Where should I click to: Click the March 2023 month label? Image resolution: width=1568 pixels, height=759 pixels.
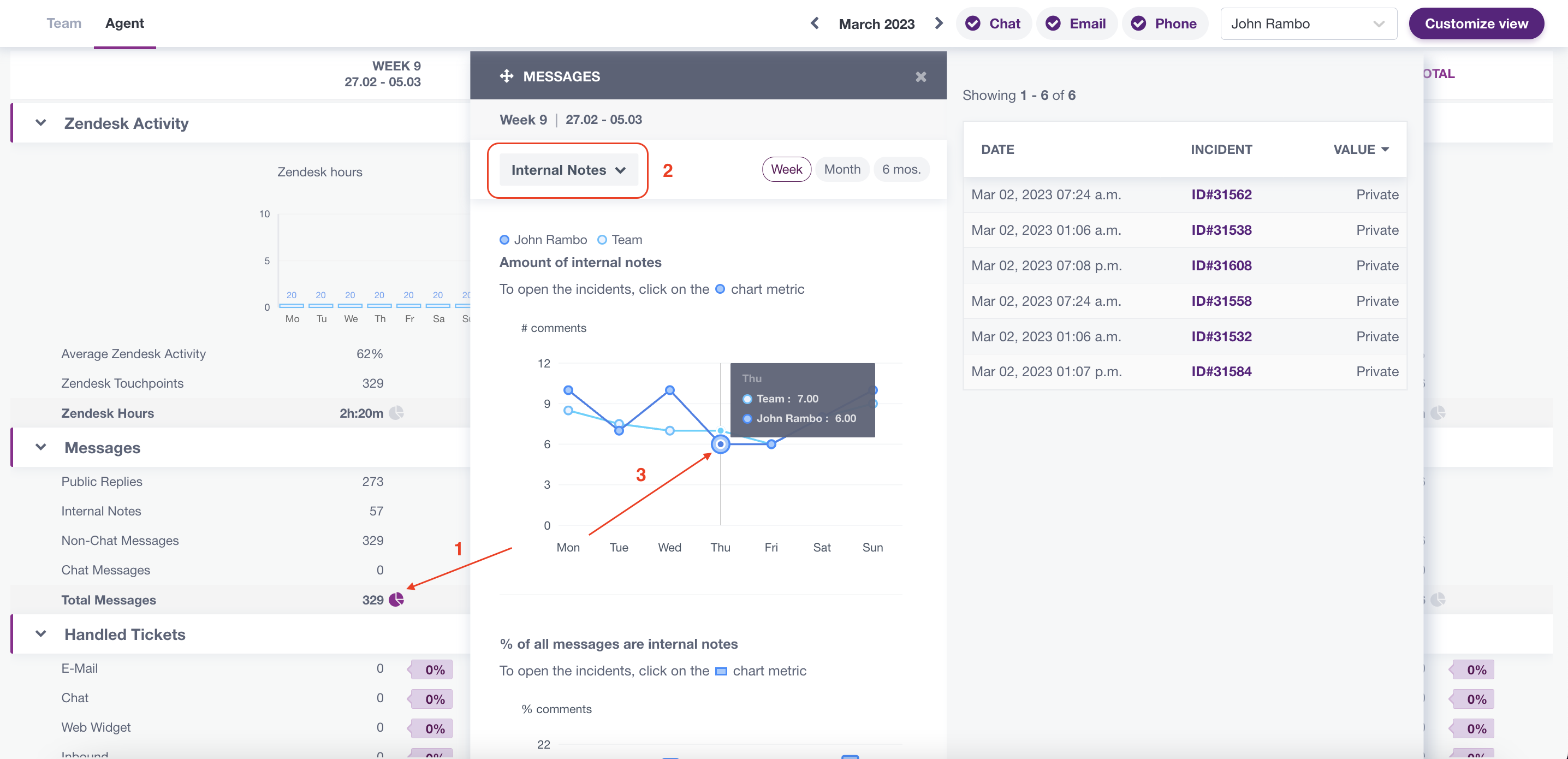click(x=876, y=23)
